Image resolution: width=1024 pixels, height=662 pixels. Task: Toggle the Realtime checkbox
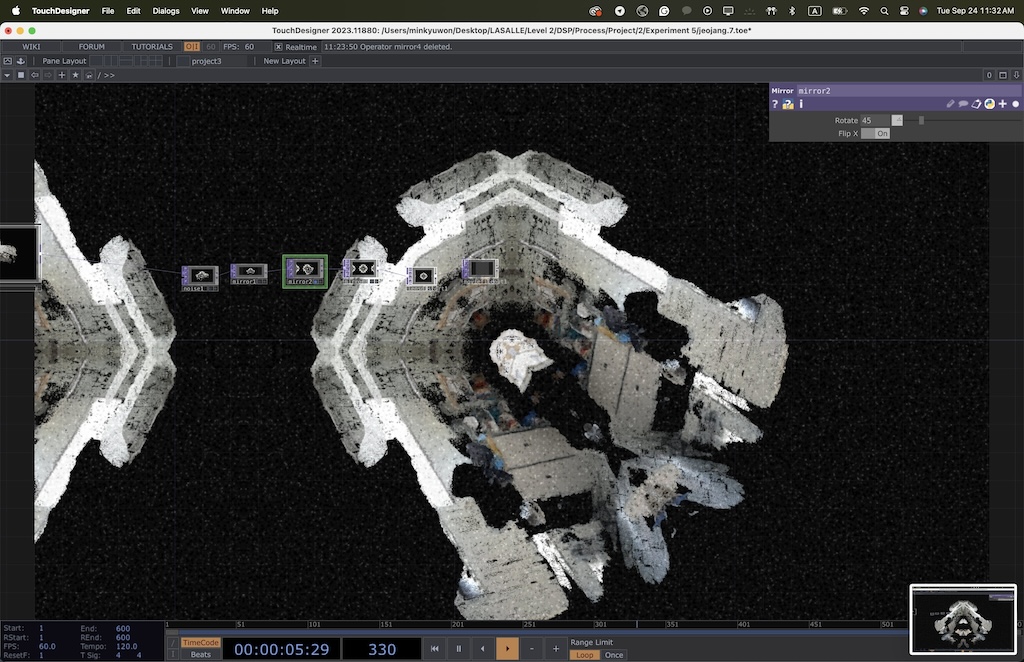pos(279,47)
